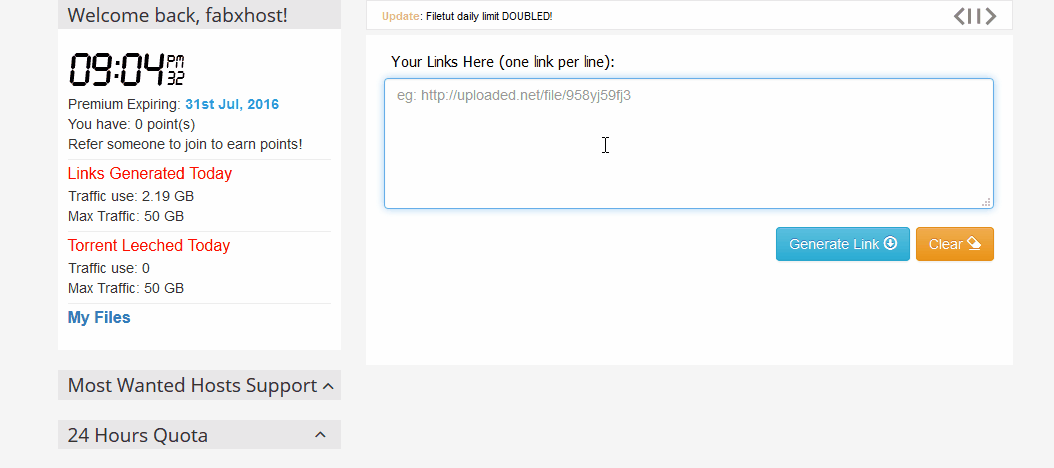Viewport: 1054px width, 468px height.
Task: Collapse Most Wanted Hosts Support chevron
Action: coord(329,385)
